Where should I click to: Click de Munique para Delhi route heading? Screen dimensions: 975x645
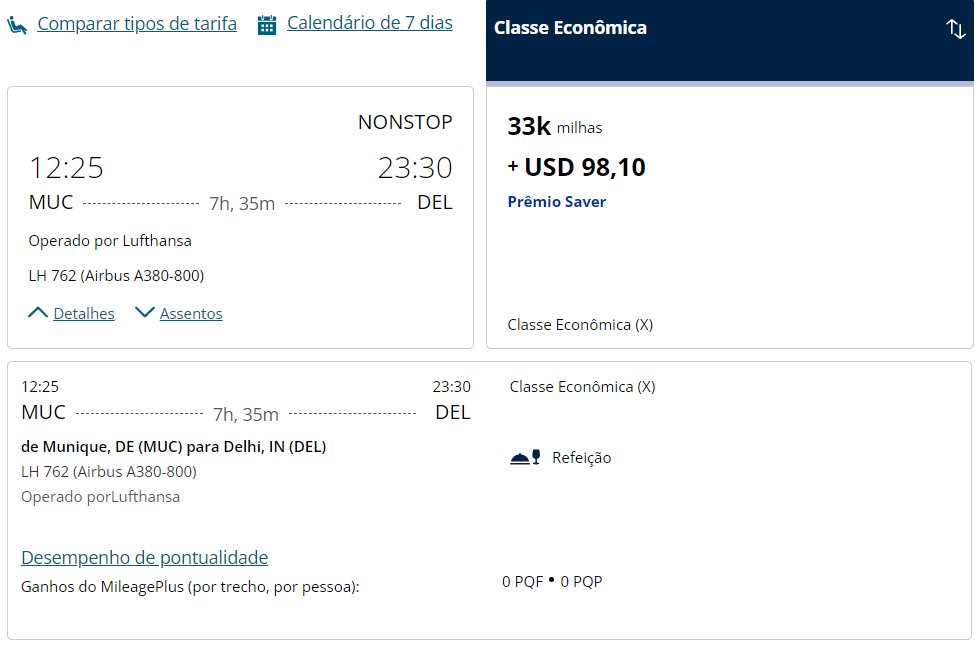(x=173, y=447)
